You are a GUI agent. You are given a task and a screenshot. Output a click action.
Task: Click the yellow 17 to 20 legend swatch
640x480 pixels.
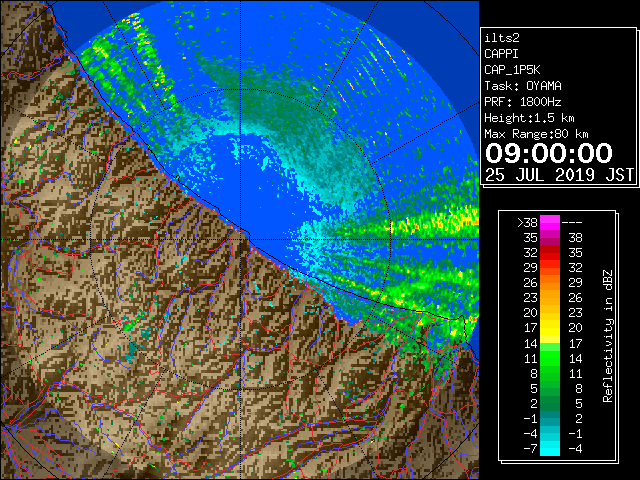click(x=550, y=328)
